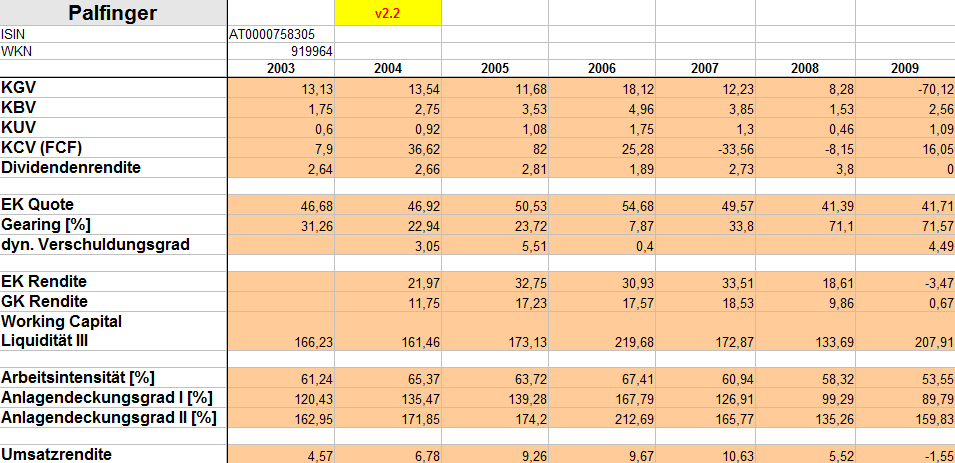Select the Dividendenrendite row label
955x463 pixels.
[x=113, y=168]
